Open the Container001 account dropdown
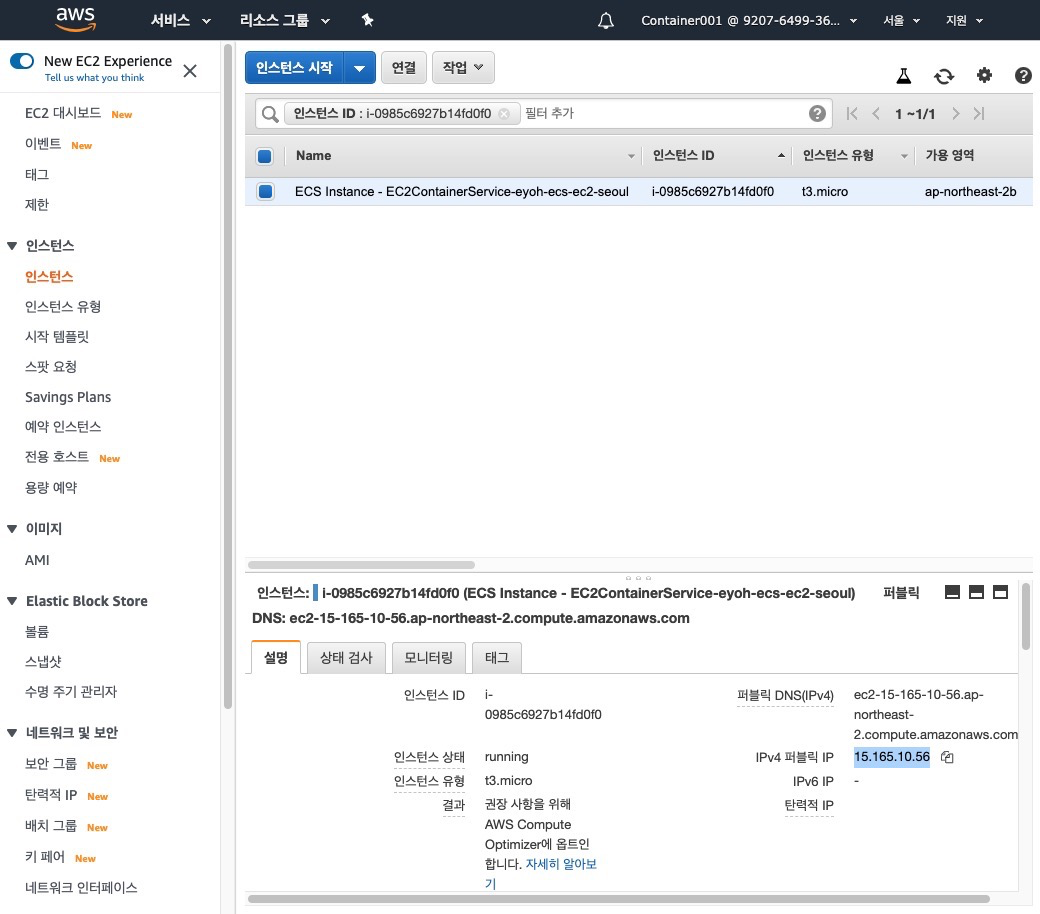The width and height of the screenshot is (1040, 914). tap(749, 21)
